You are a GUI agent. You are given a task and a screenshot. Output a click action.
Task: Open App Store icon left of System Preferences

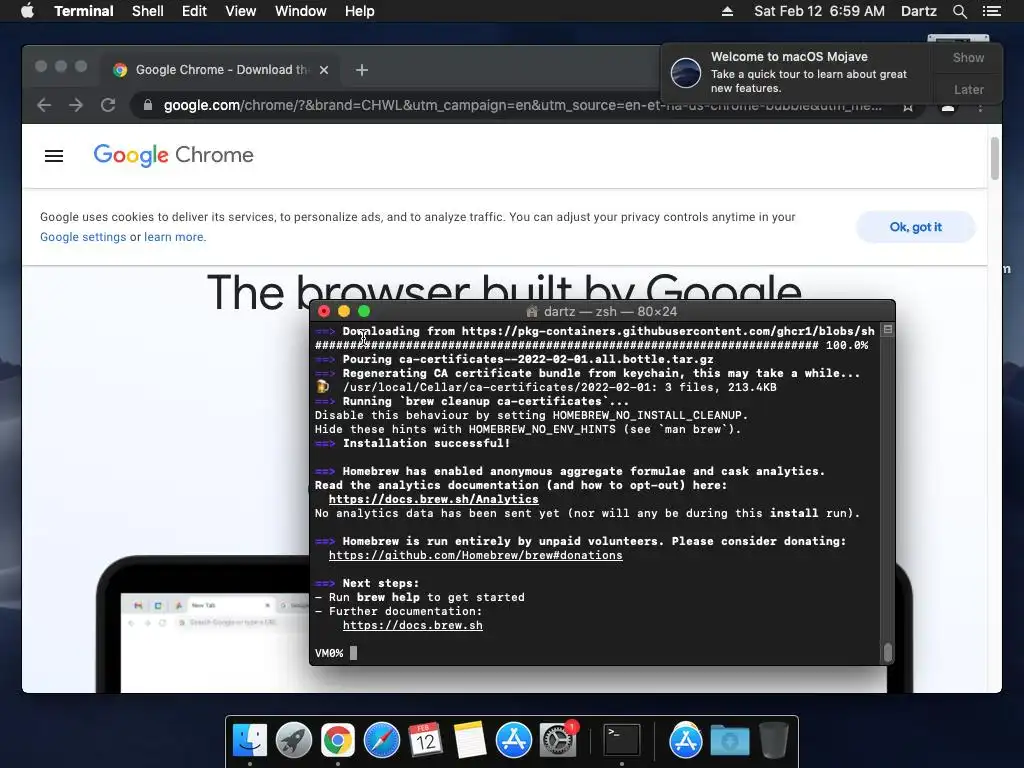(514, 741)
